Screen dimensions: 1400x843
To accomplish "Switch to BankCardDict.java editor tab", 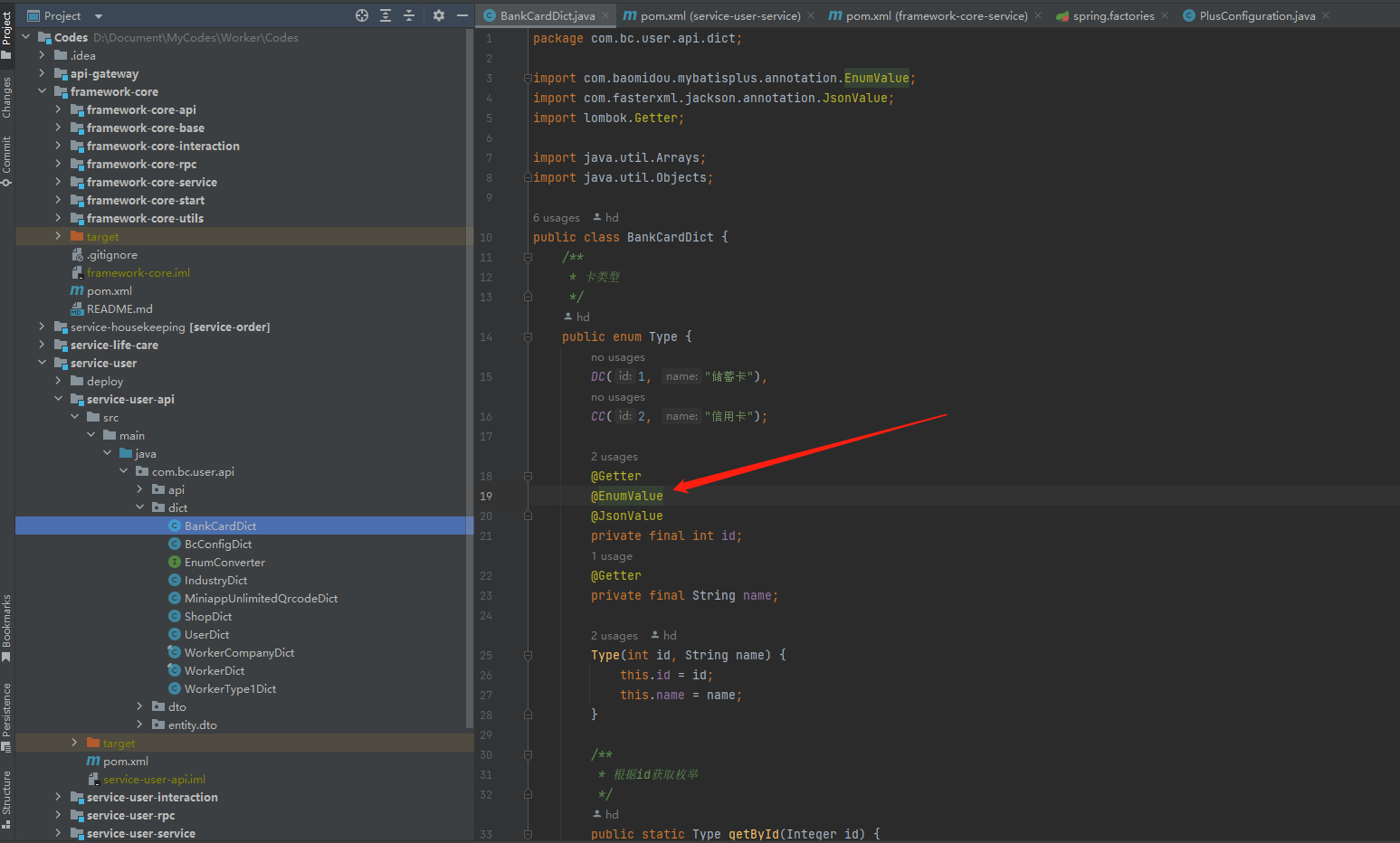I will 548,15.
